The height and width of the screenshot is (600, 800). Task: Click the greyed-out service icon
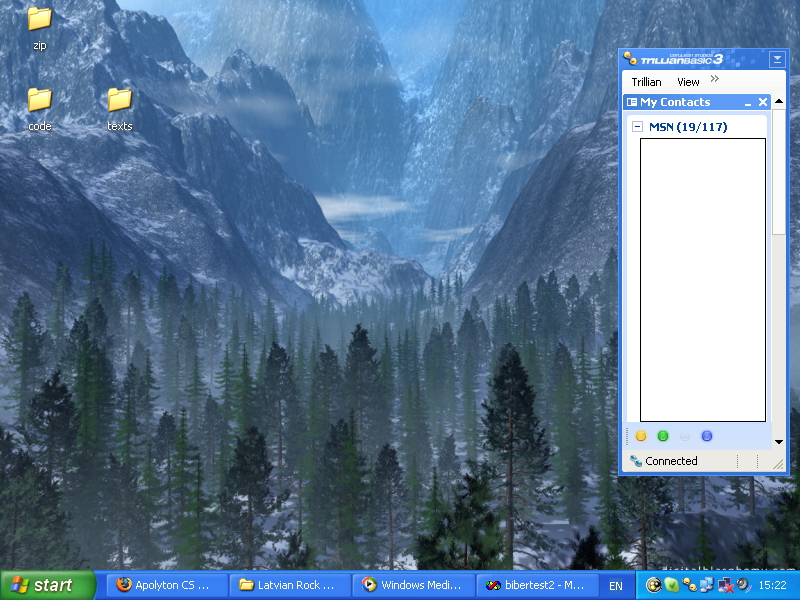(x=685, y=436)
